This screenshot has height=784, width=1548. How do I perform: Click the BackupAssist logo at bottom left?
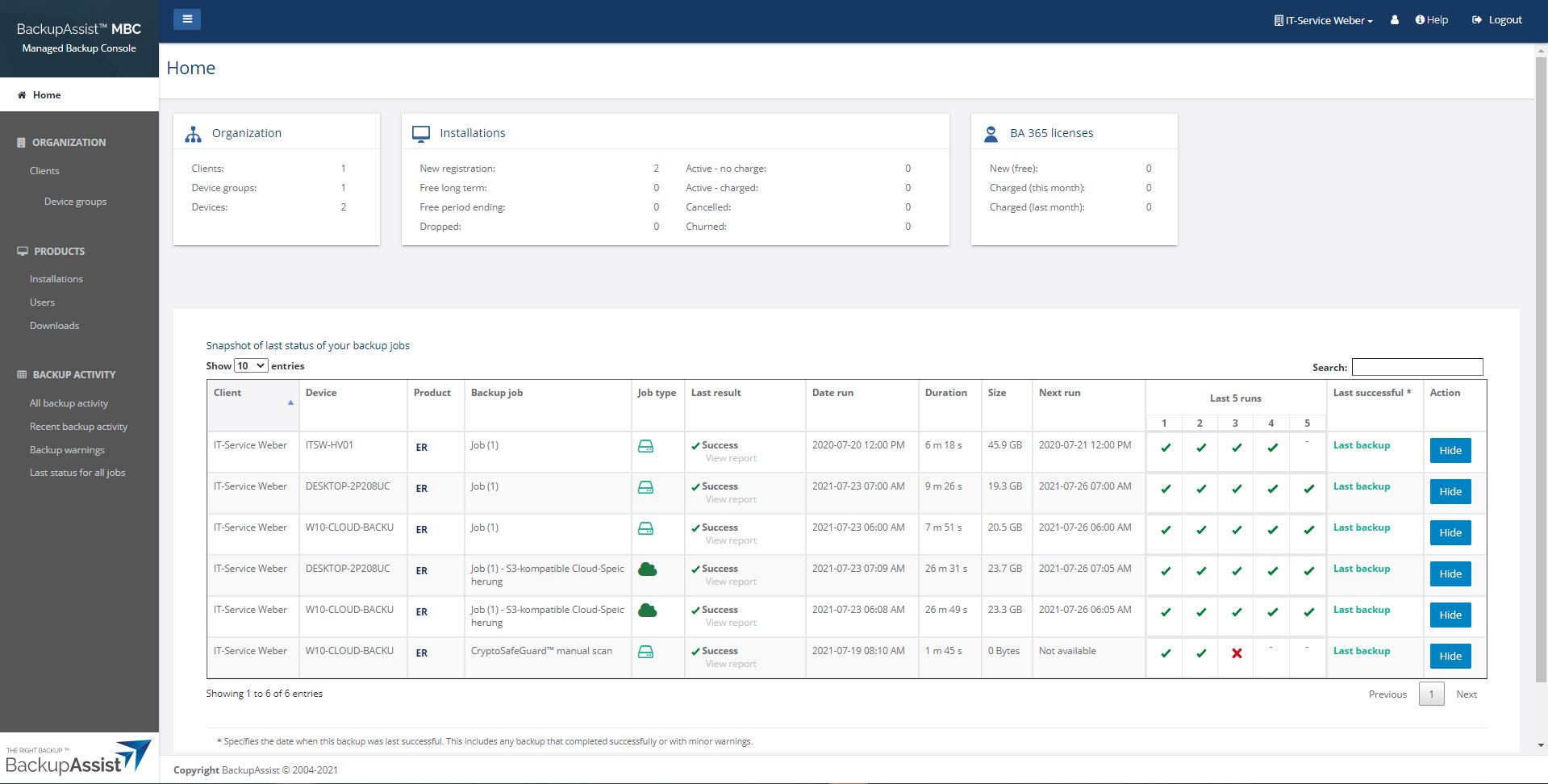[79, 758]
